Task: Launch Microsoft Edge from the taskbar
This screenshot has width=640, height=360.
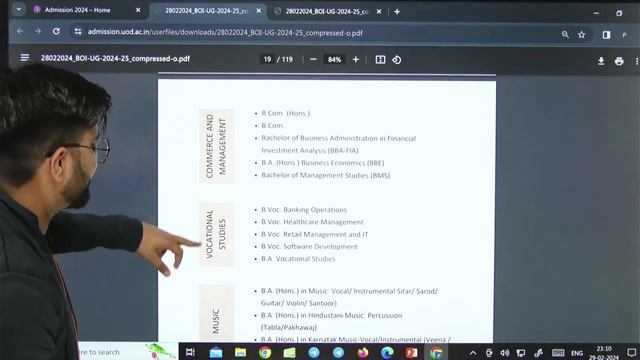Action: tap(387, 352)
